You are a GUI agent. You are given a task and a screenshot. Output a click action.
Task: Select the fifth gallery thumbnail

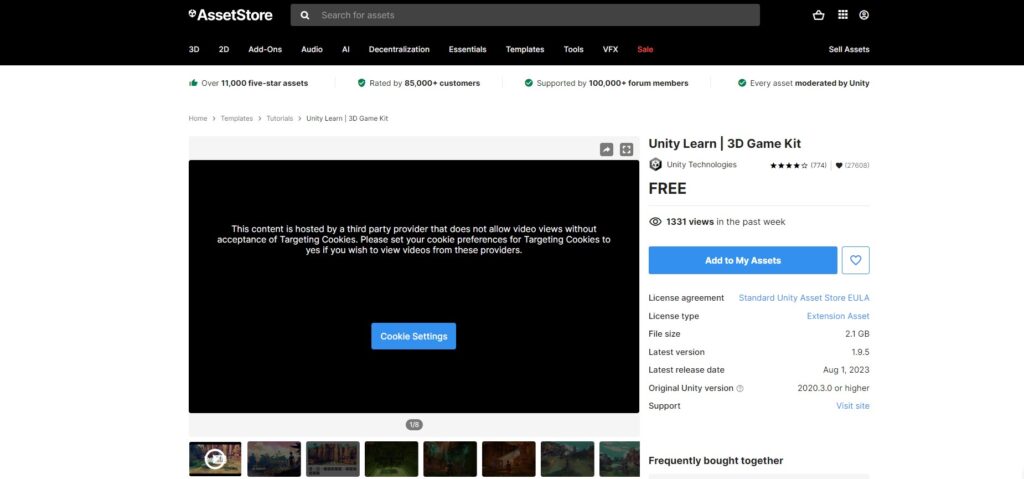[450, 459]
